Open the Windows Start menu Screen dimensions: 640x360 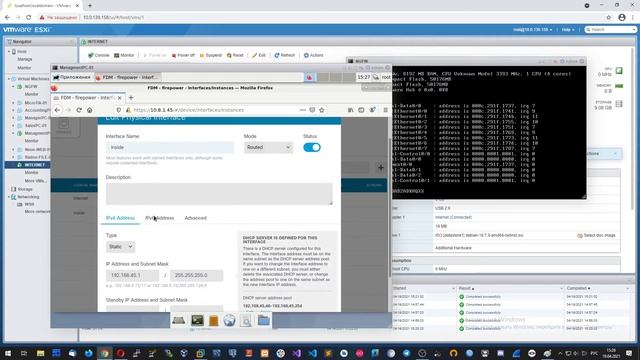(x=7, y=353)
